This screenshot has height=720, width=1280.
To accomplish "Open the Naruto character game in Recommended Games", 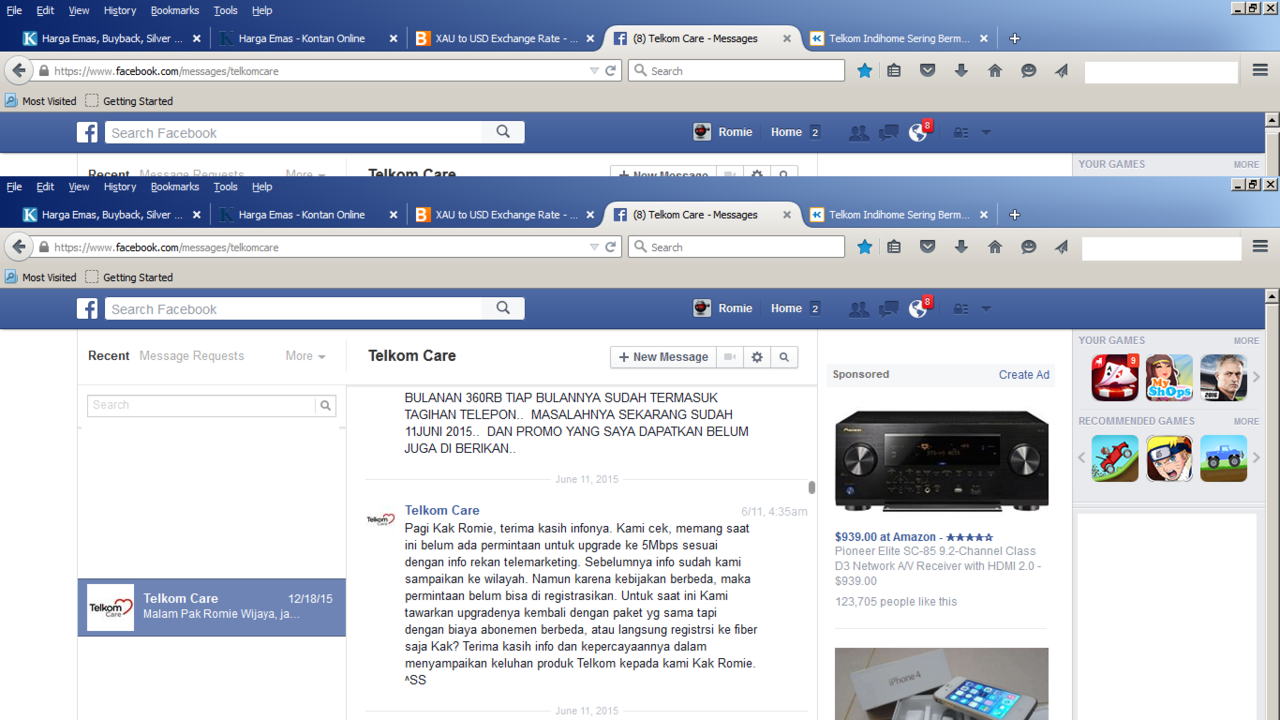I will point(1169,458).
